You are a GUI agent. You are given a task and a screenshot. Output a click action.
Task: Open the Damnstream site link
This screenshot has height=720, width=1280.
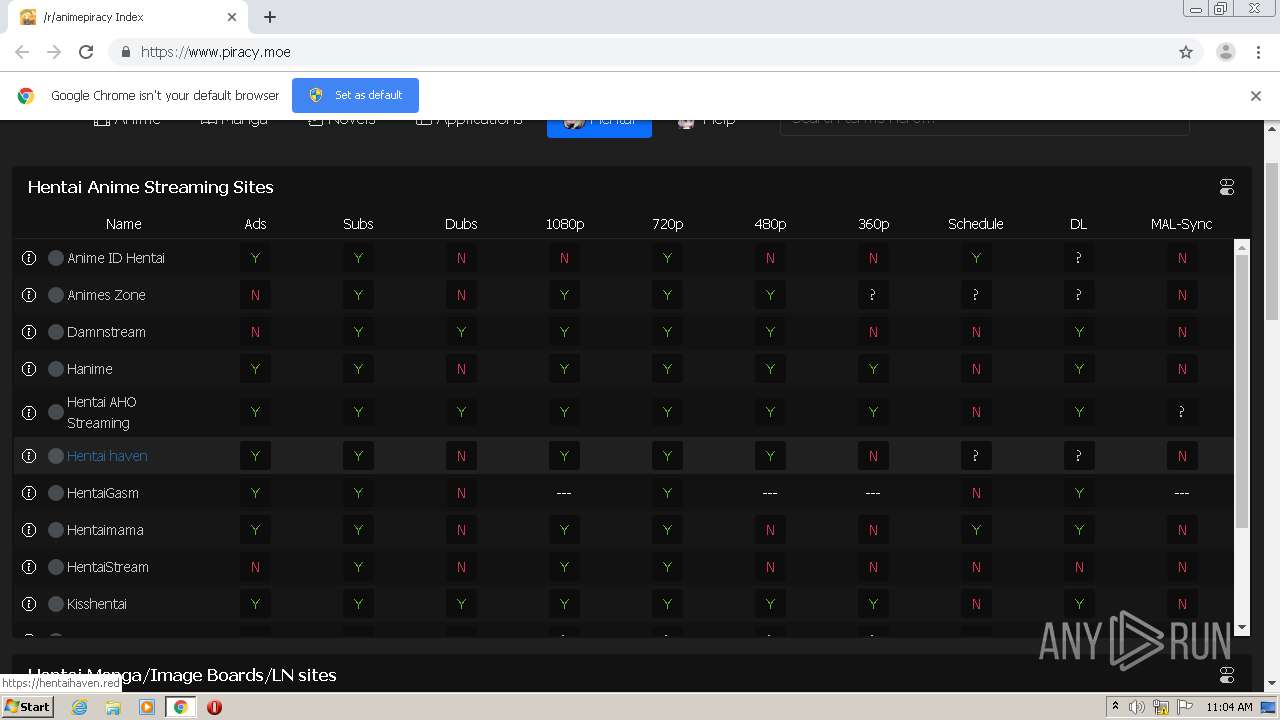pyautogui.click(x=106, y=332)
